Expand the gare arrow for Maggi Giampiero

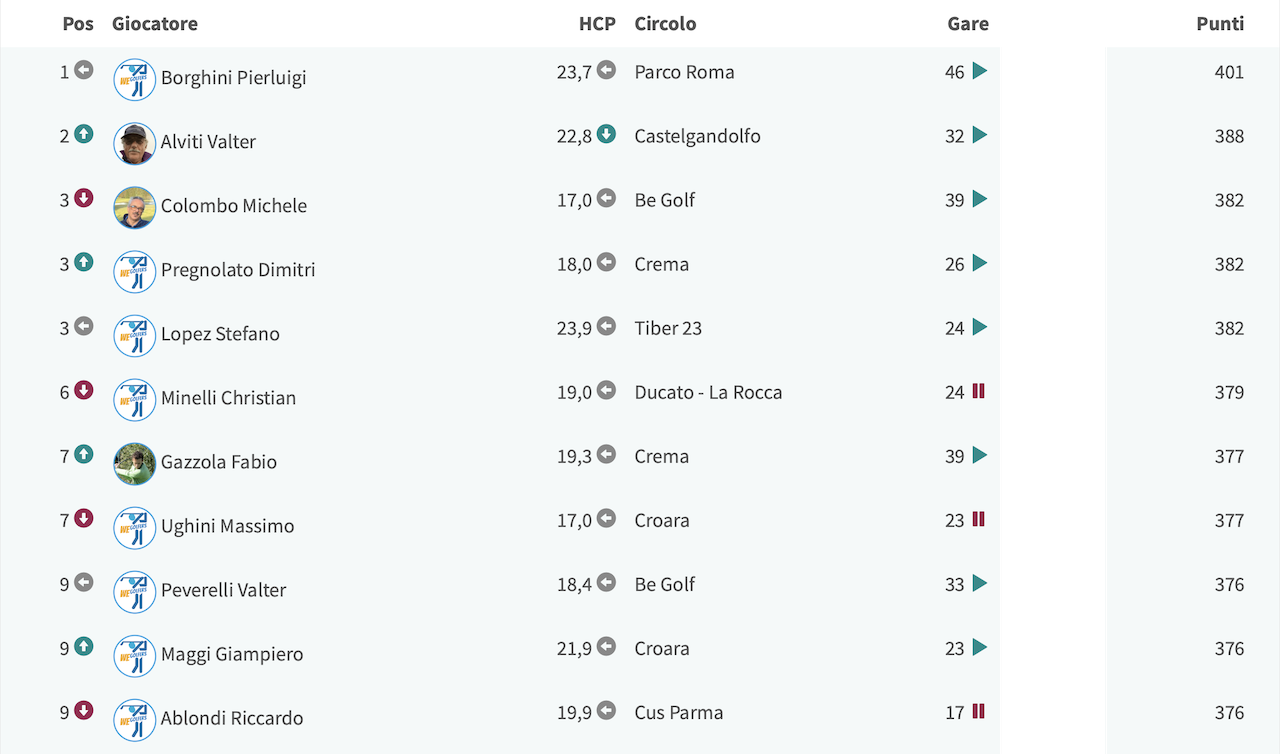[980, 647]
